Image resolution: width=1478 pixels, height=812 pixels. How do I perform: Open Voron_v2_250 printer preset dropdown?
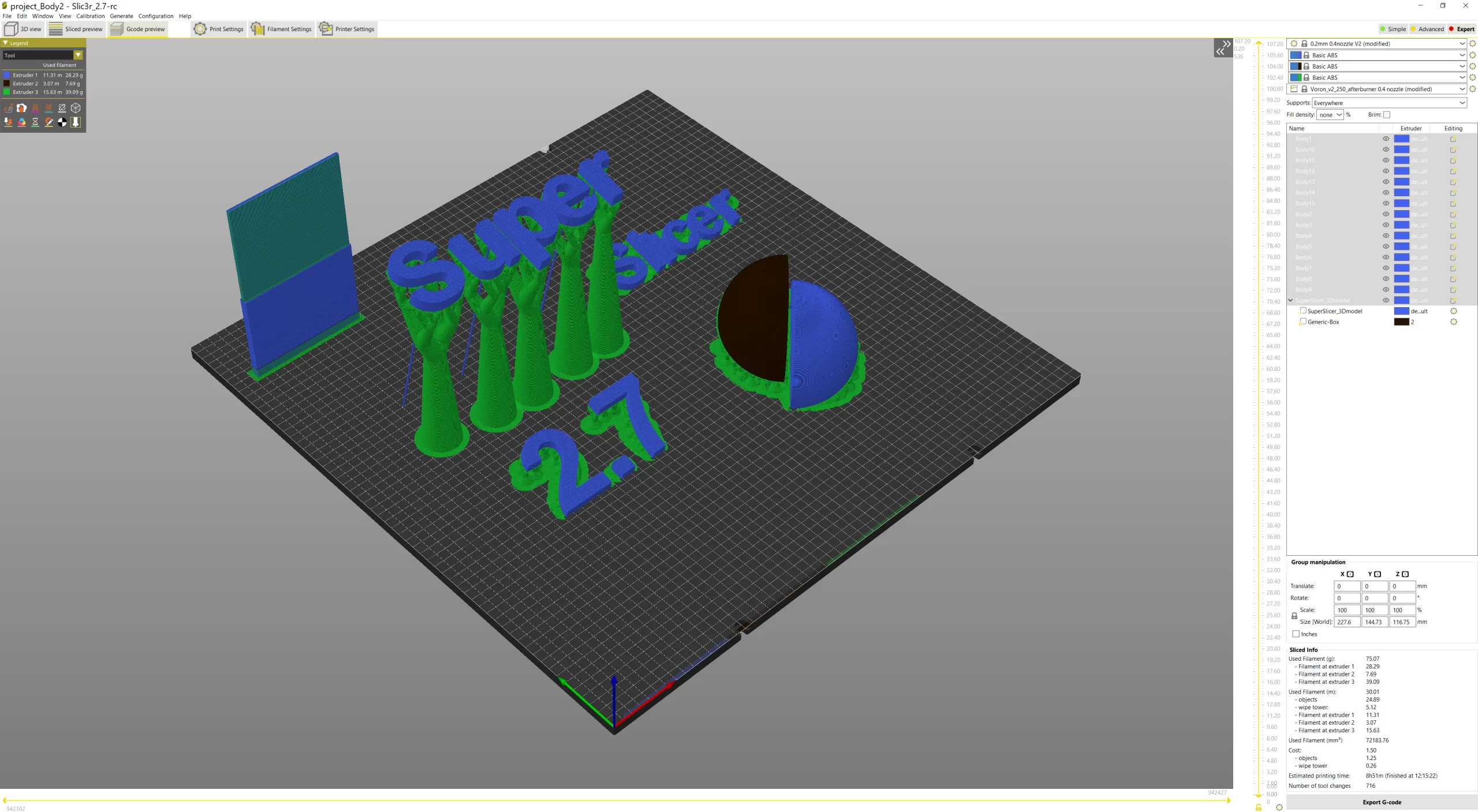tap(1377, 89)
